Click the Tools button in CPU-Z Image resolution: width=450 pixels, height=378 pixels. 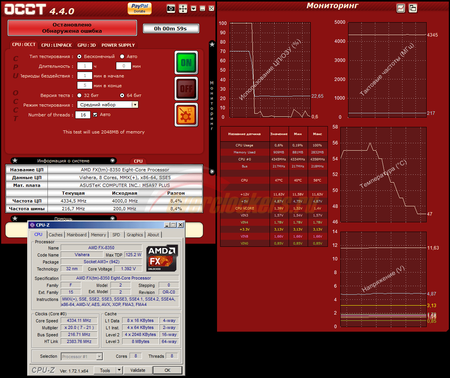[105, 370]
